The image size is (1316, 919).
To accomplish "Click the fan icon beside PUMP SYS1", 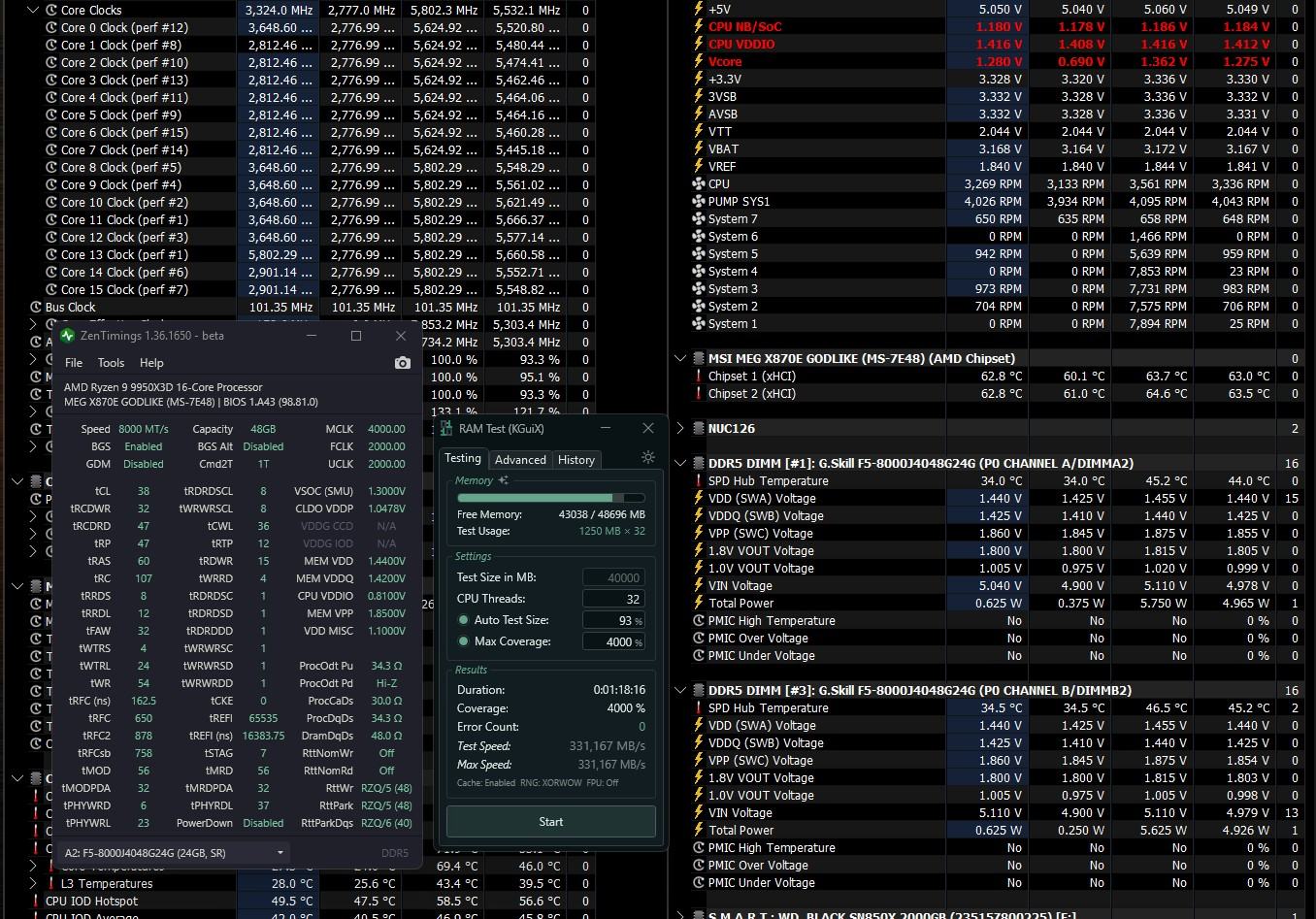I will pos(698,202).
